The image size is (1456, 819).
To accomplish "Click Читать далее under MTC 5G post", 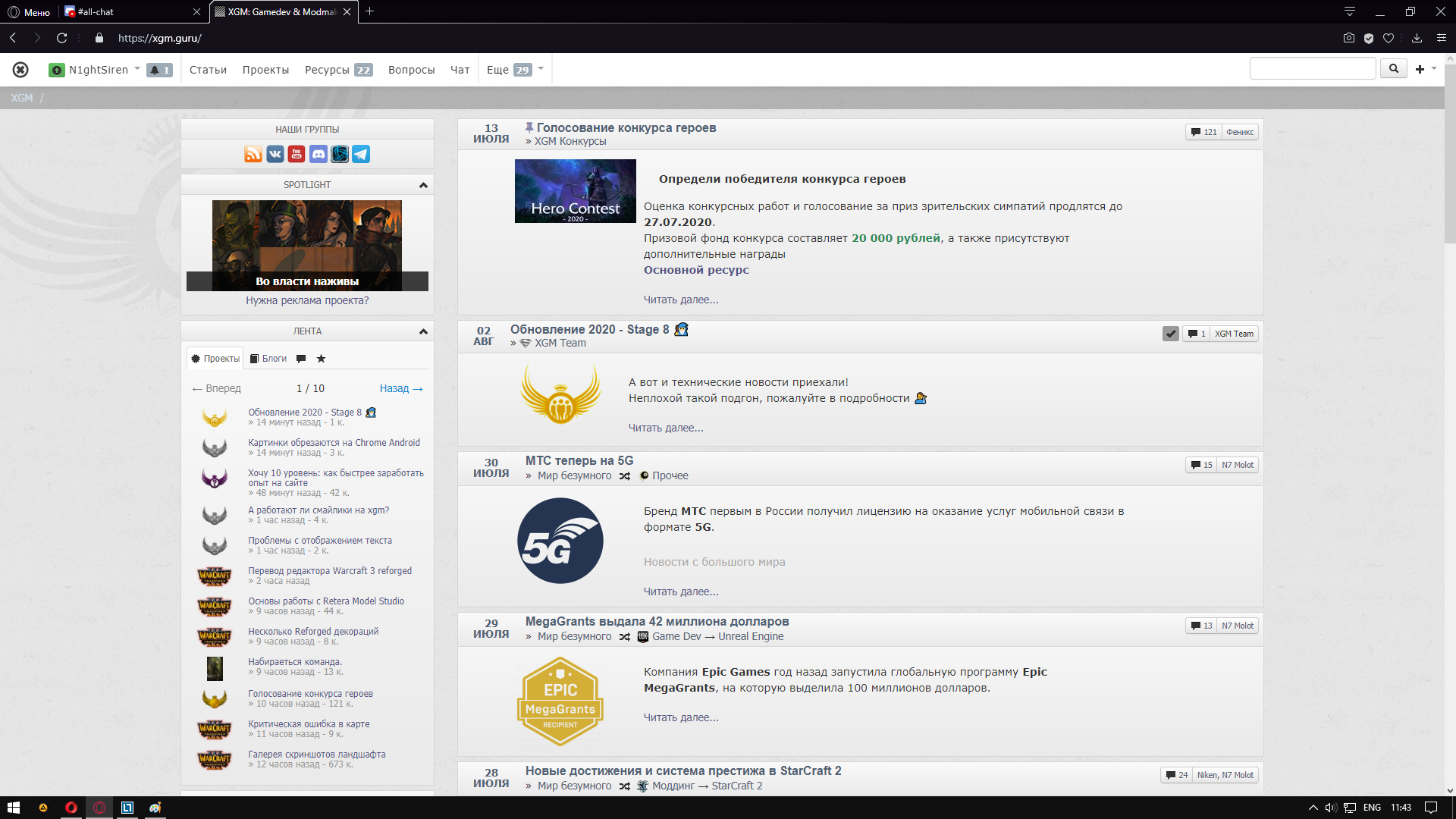I will click(680, 591).
